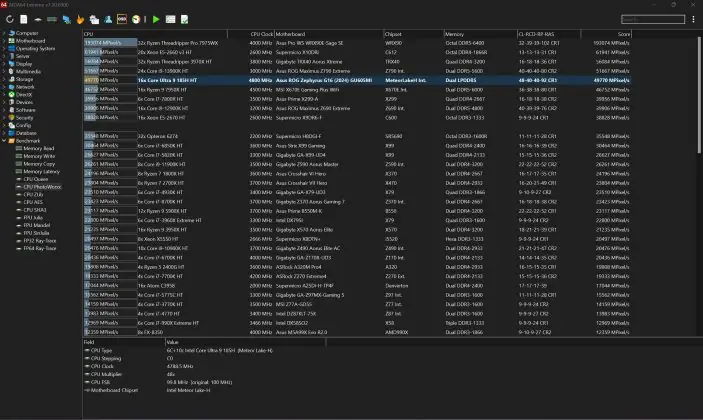Open the Memory Read benchmark

pyautogui.click(x=39, y=148)
